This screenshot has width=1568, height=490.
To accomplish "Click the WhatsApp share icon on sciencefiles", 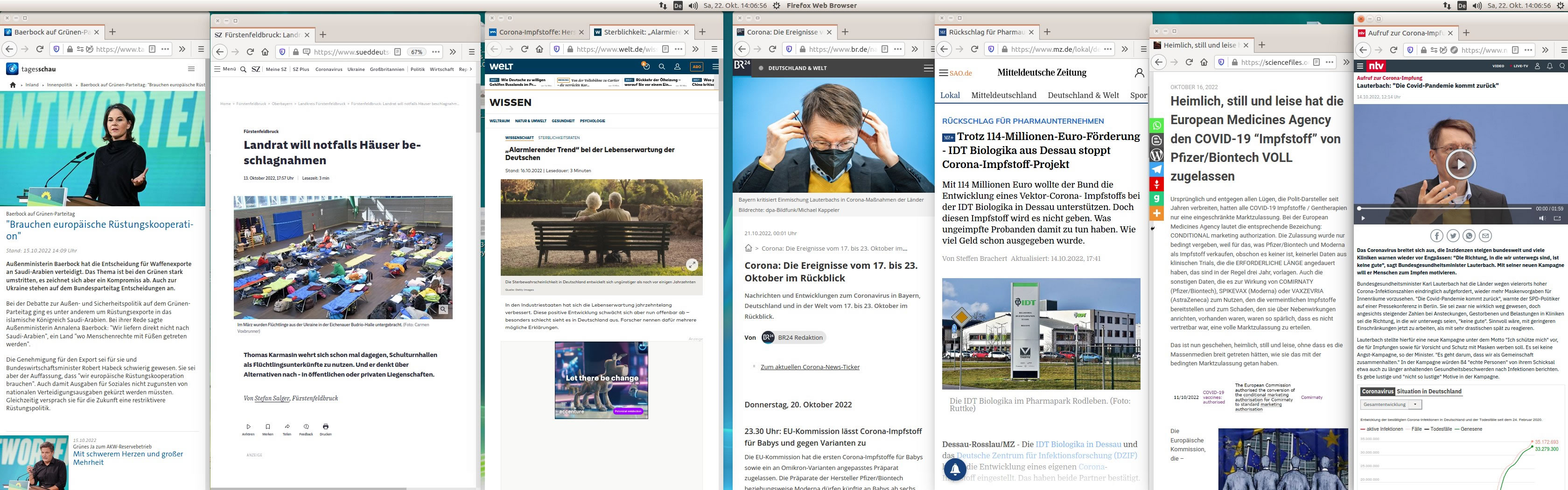I will [x=1156, y=126].
